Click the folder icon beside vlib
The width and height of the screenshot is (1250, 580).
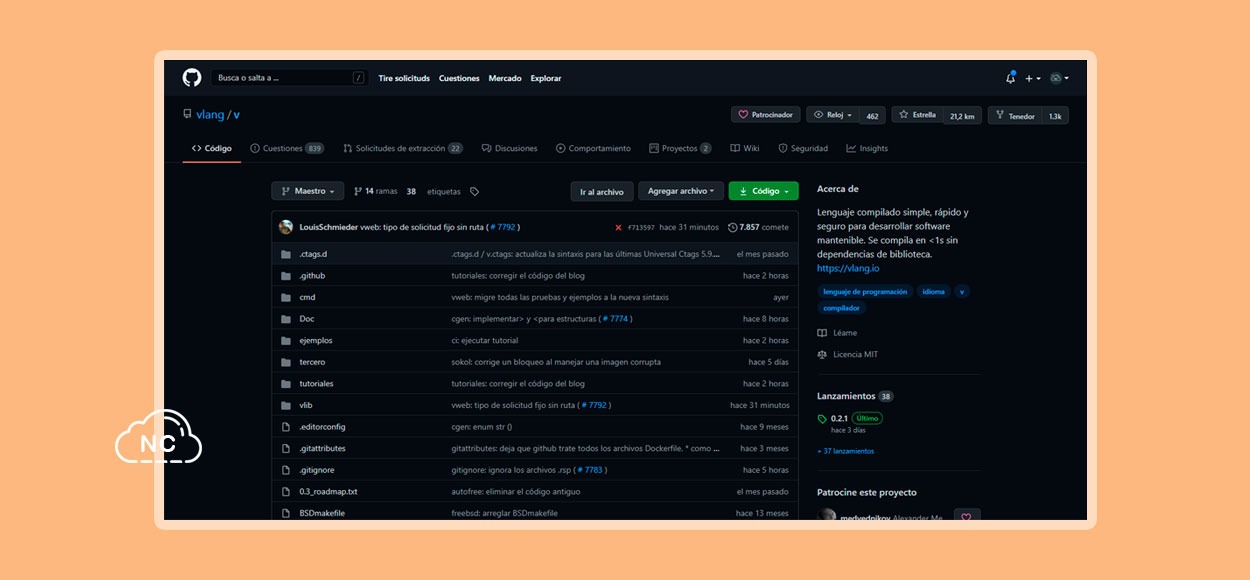286,405
